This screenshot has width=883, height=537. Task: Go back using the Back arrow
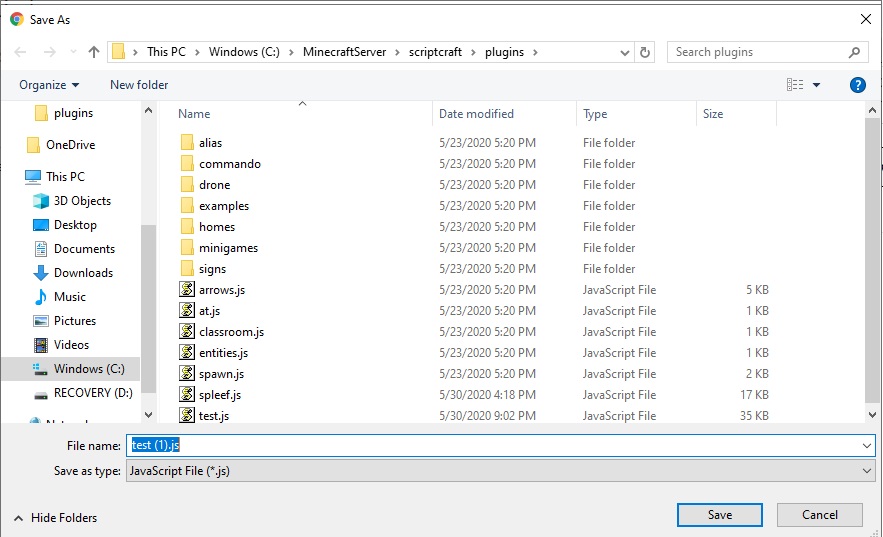[x=20, y=52]
